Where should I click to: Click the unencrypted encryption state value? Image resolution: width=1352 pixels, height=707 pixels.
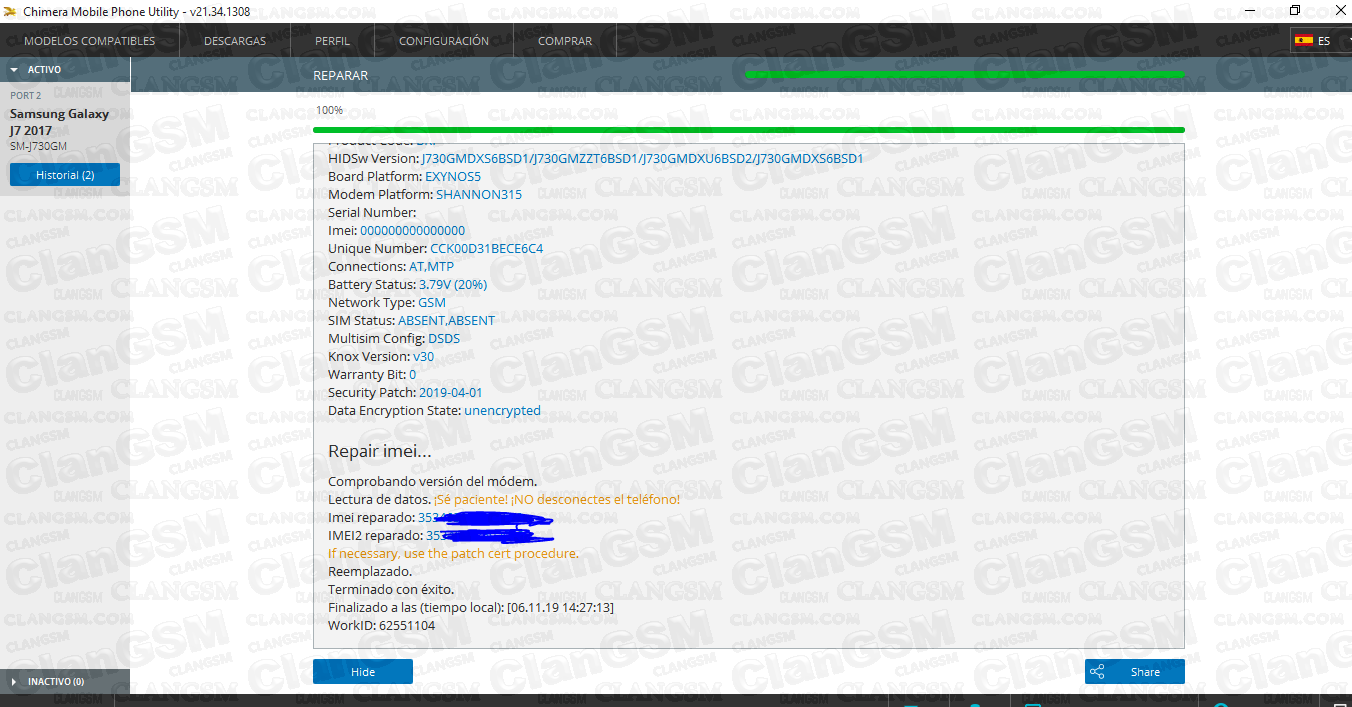pos(502,411)
